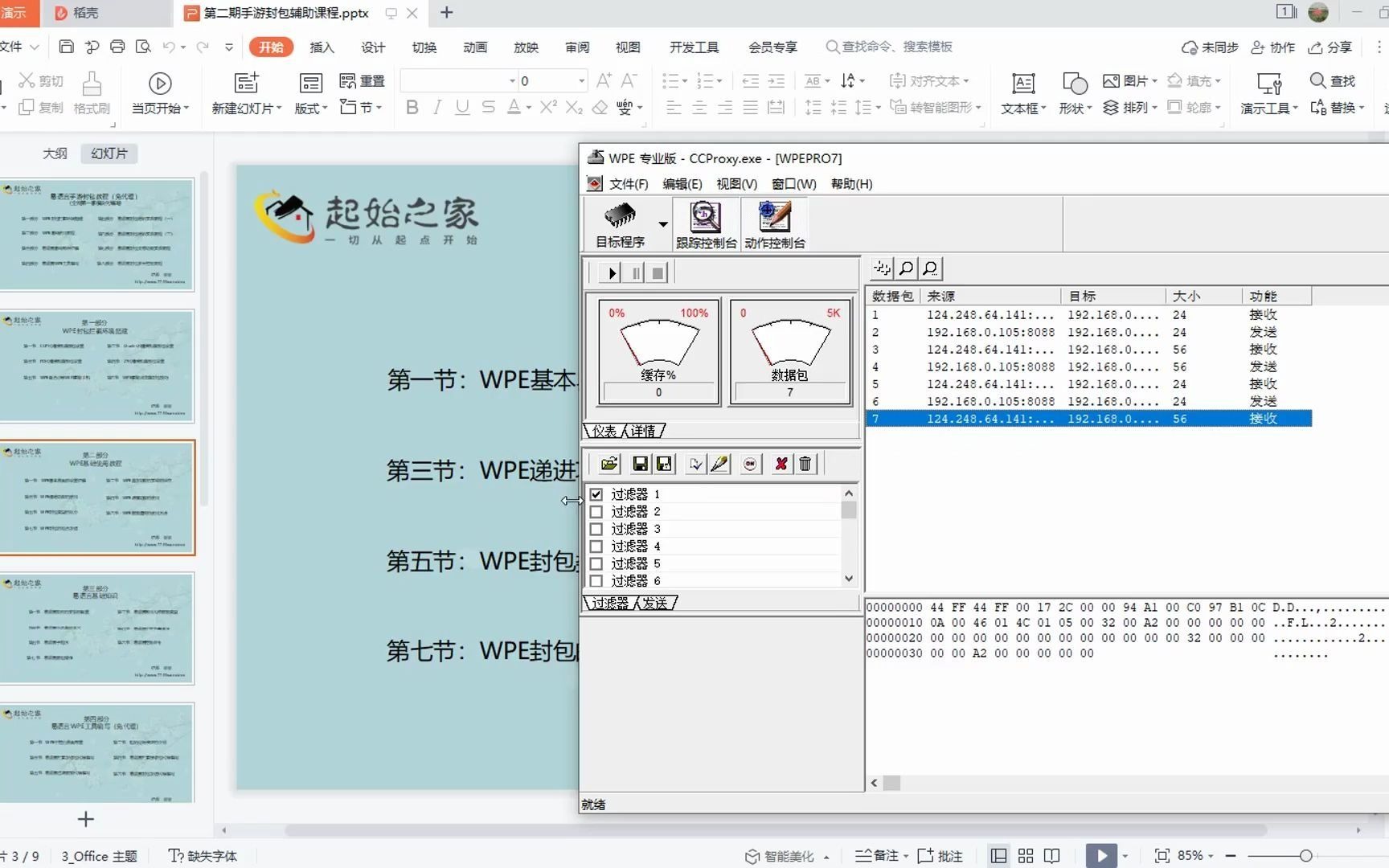The height and width of the screenshot is (868, 1389).
Task: Switch to 大纲 outline tab
Action: (x=55, y=154)
